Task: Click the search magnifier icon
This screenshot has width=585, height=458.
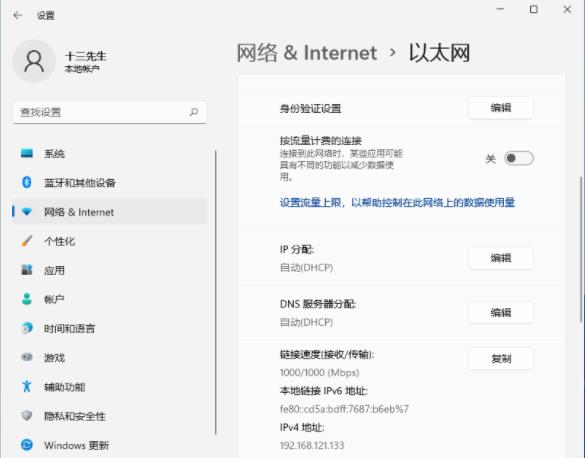Action: [x=194, y=112]
